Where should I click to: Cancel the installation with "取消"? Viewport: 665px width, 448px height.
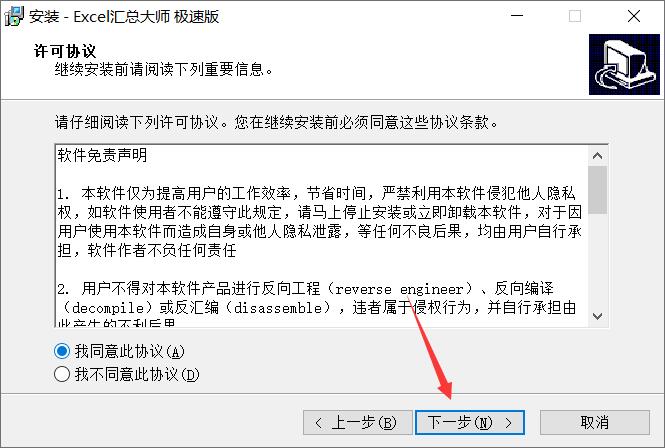(x=595, y=422)
